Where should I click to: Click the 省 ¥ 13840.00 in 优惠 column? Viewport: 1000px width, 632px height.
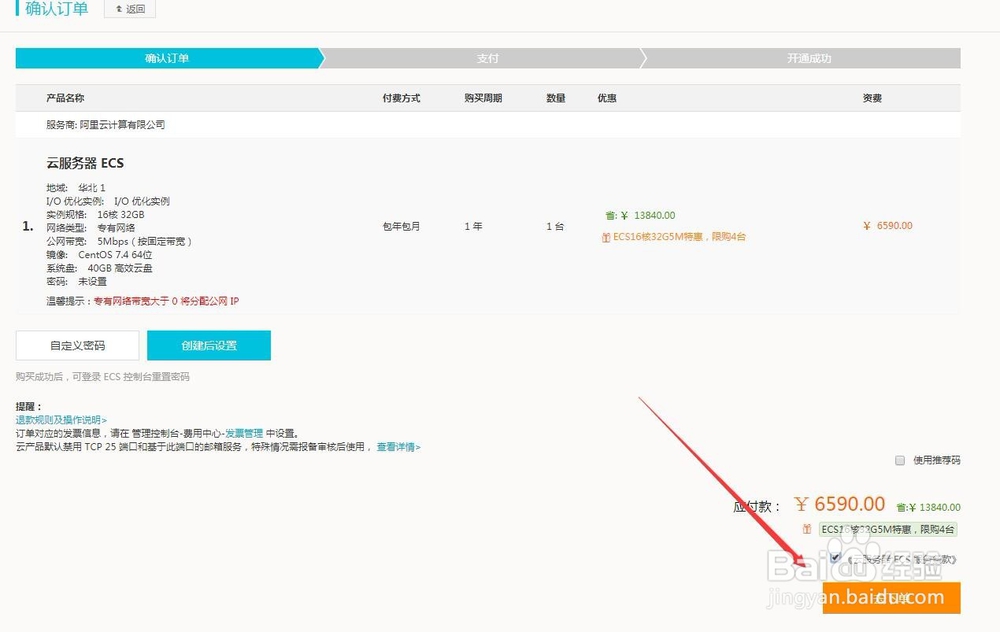coord(640,216)
